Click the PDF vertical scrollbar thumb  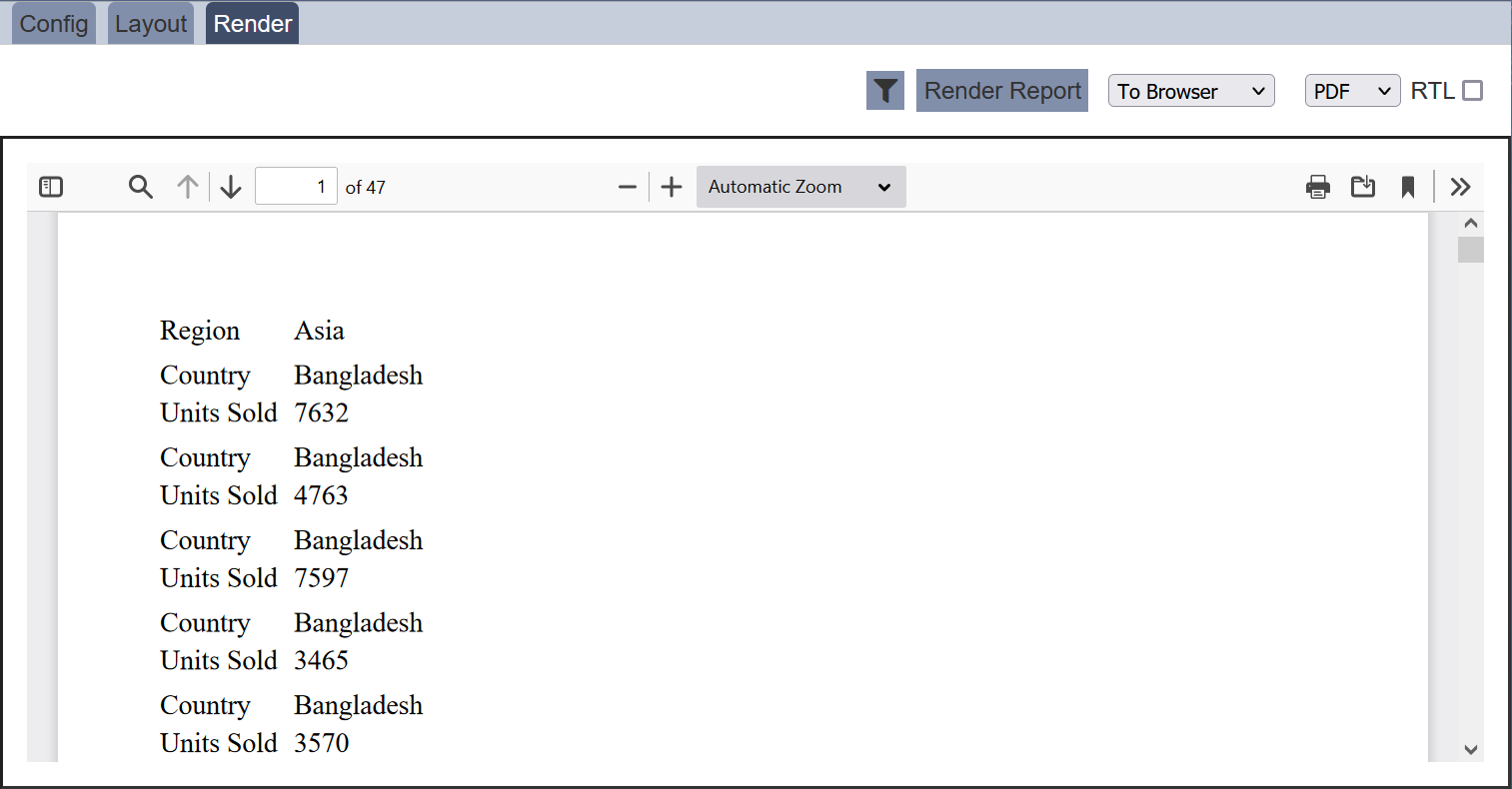coord(1470,250)
